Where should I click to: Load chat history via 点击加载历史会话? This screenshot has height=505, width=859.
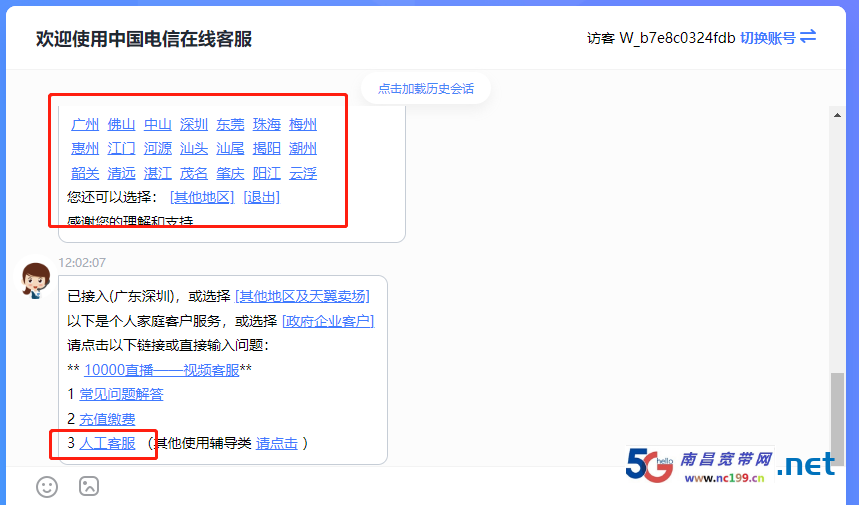tap(426, 89)
